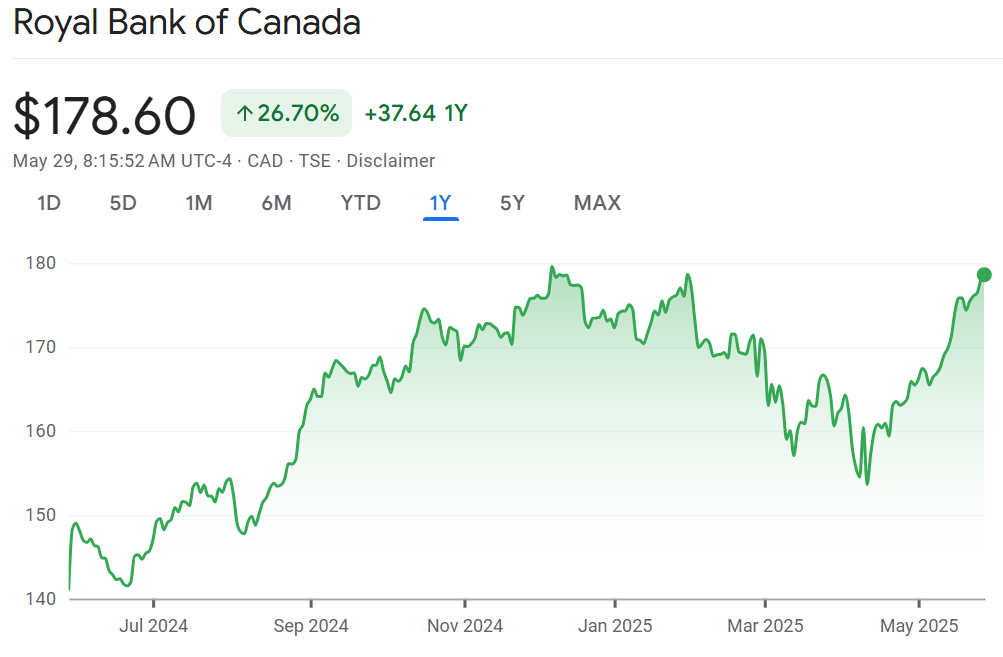Click the green endpoint dot on chart line
The height and width of the screenshot is (657, 1003).
(984, 275)
